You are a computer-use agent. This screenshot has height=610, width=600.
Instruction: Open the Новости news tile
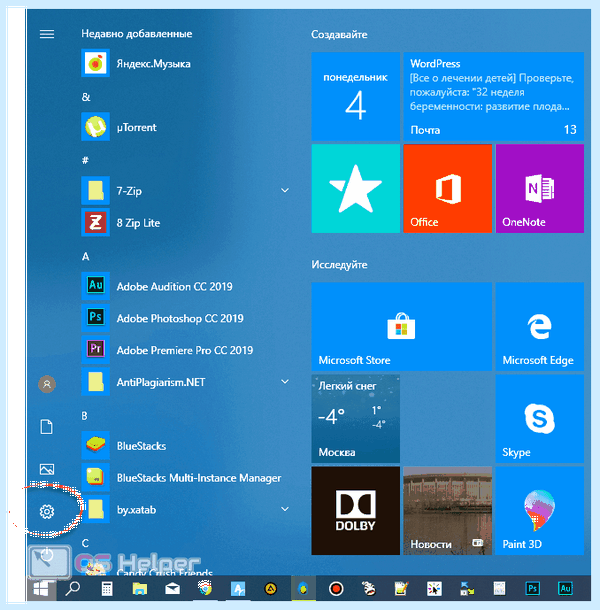447,511
